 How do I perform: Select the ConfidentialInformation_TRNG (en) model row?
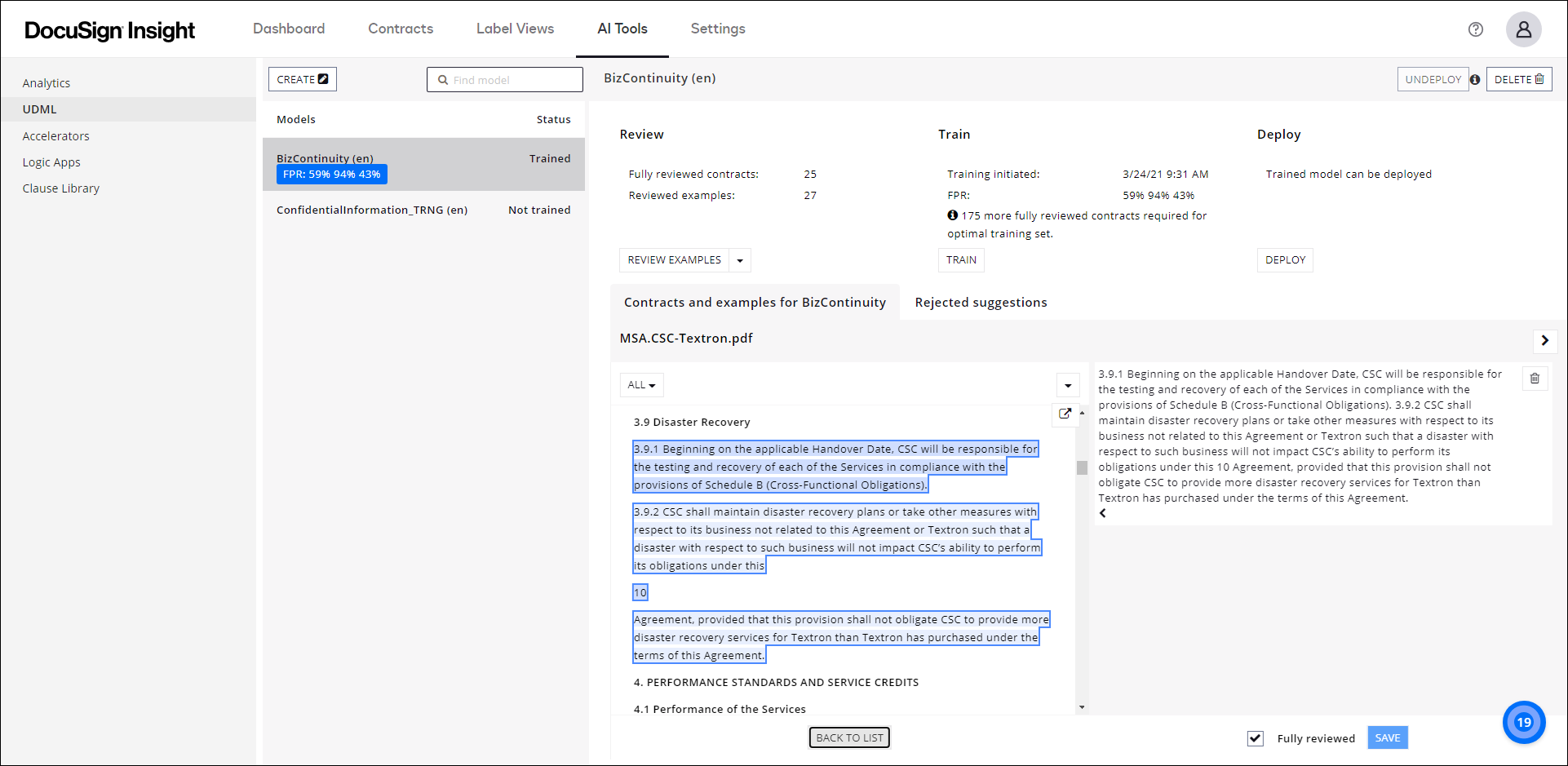click(x=423, y=210)
